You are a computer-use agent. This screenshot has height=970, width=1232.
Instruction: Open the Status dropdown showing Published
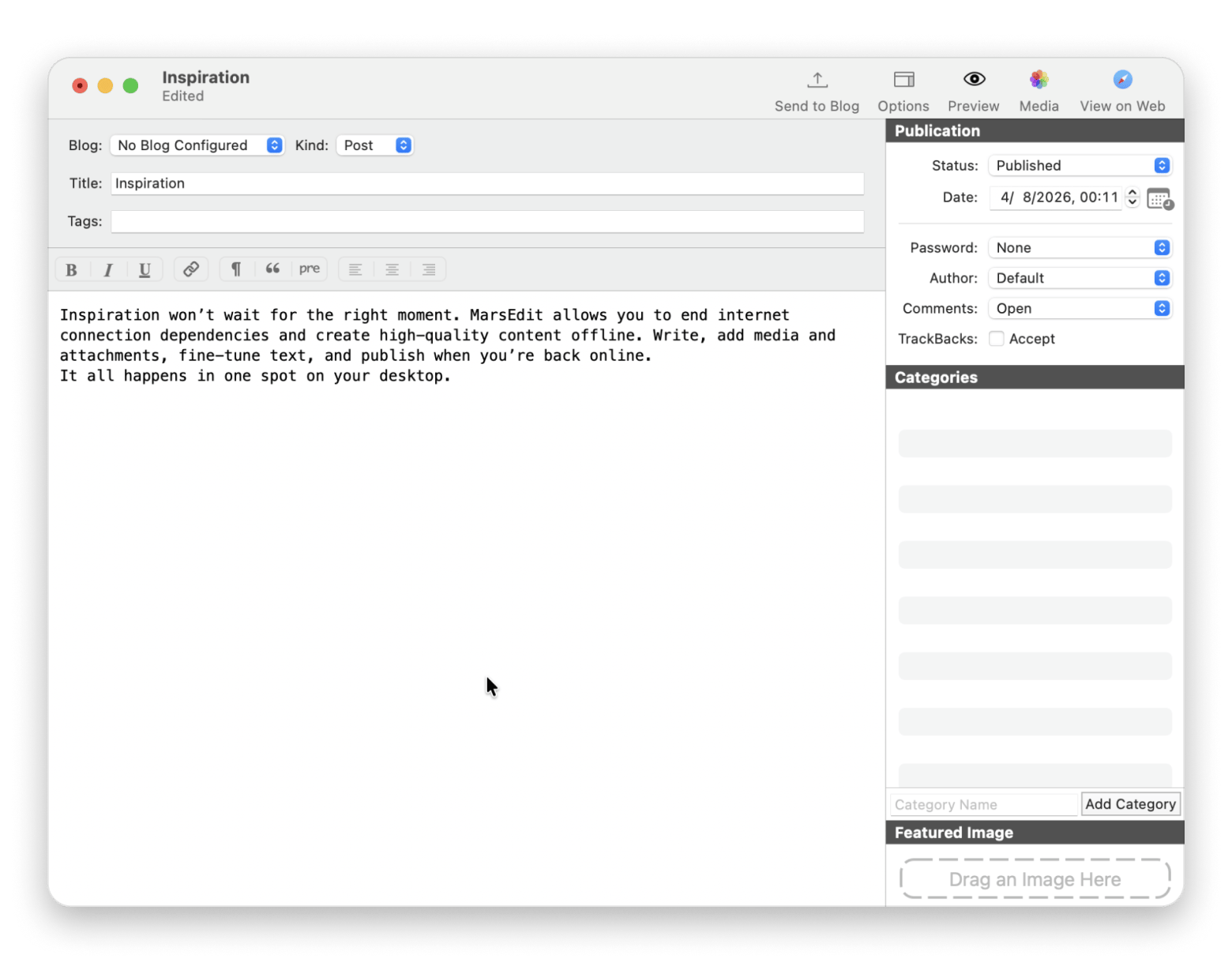1080,166
